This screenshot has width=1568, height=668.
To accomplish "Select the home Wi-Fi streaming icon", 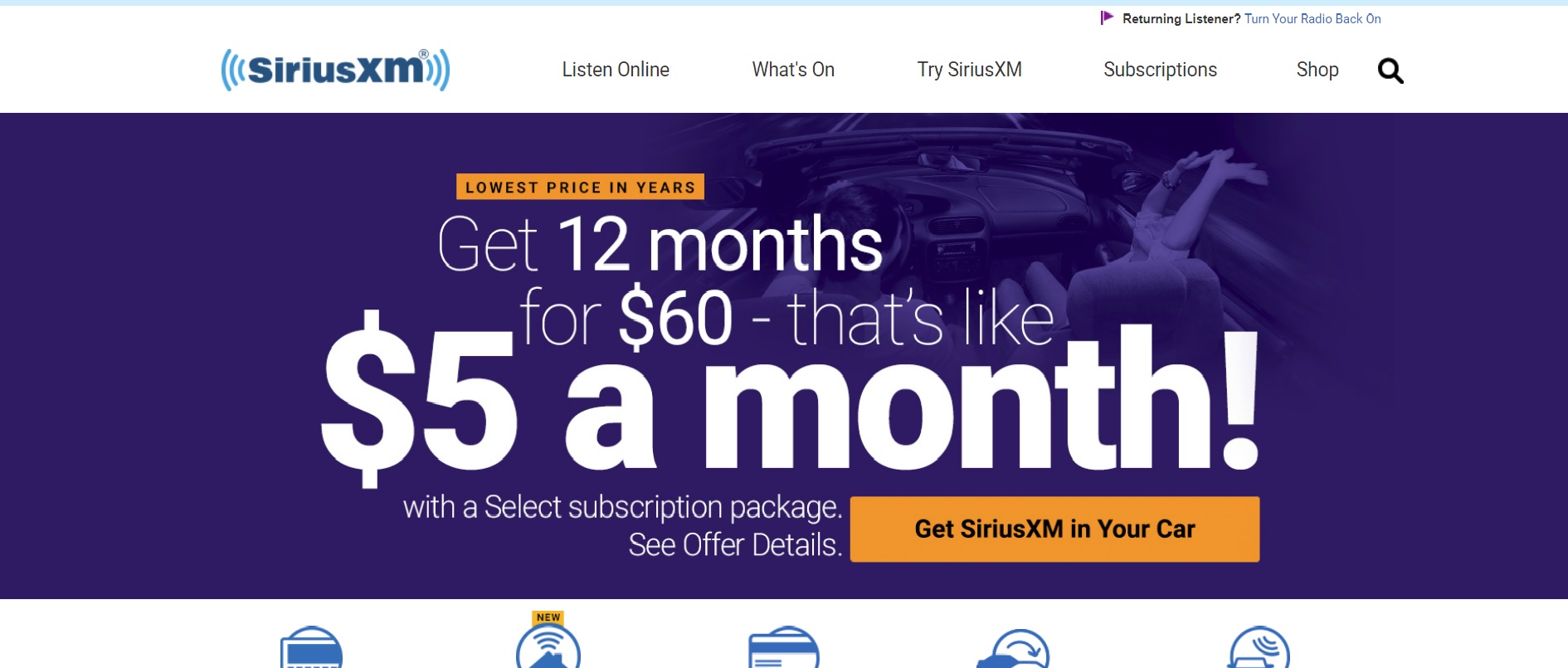I will coord(548,647).
